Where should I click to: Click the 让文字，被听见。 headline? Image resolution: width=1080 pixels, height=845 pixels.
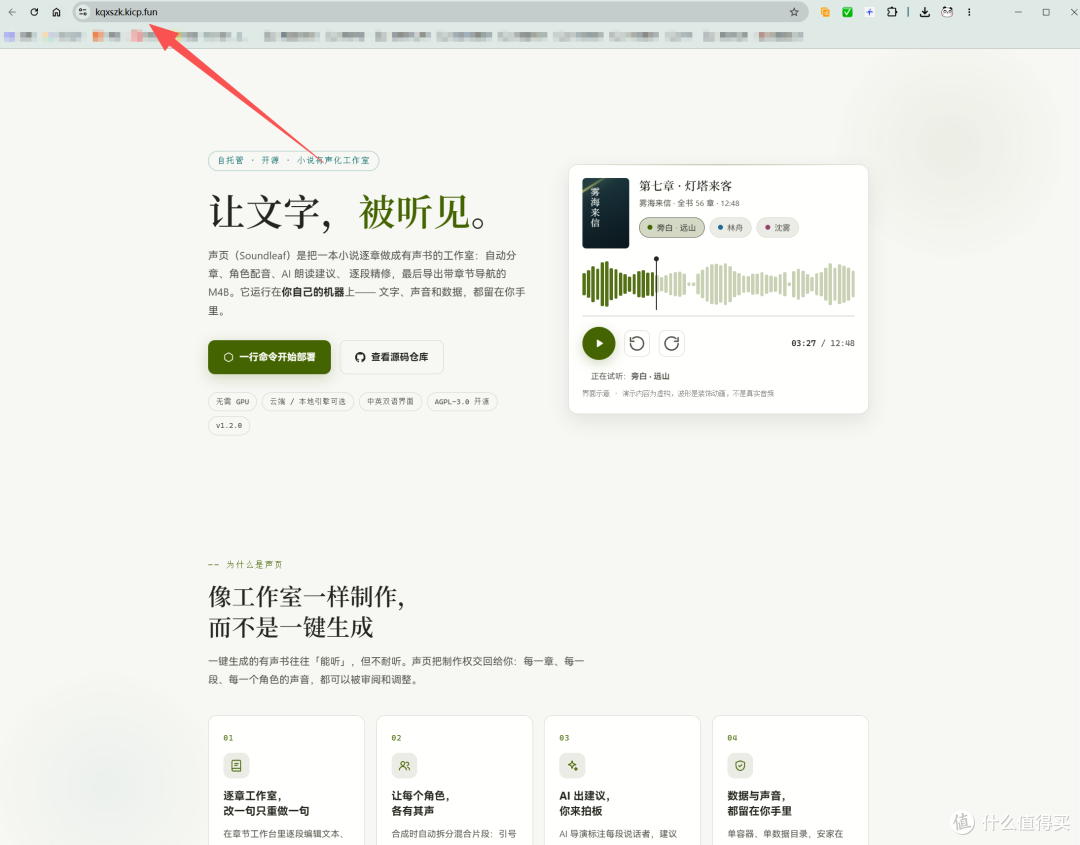348,211
